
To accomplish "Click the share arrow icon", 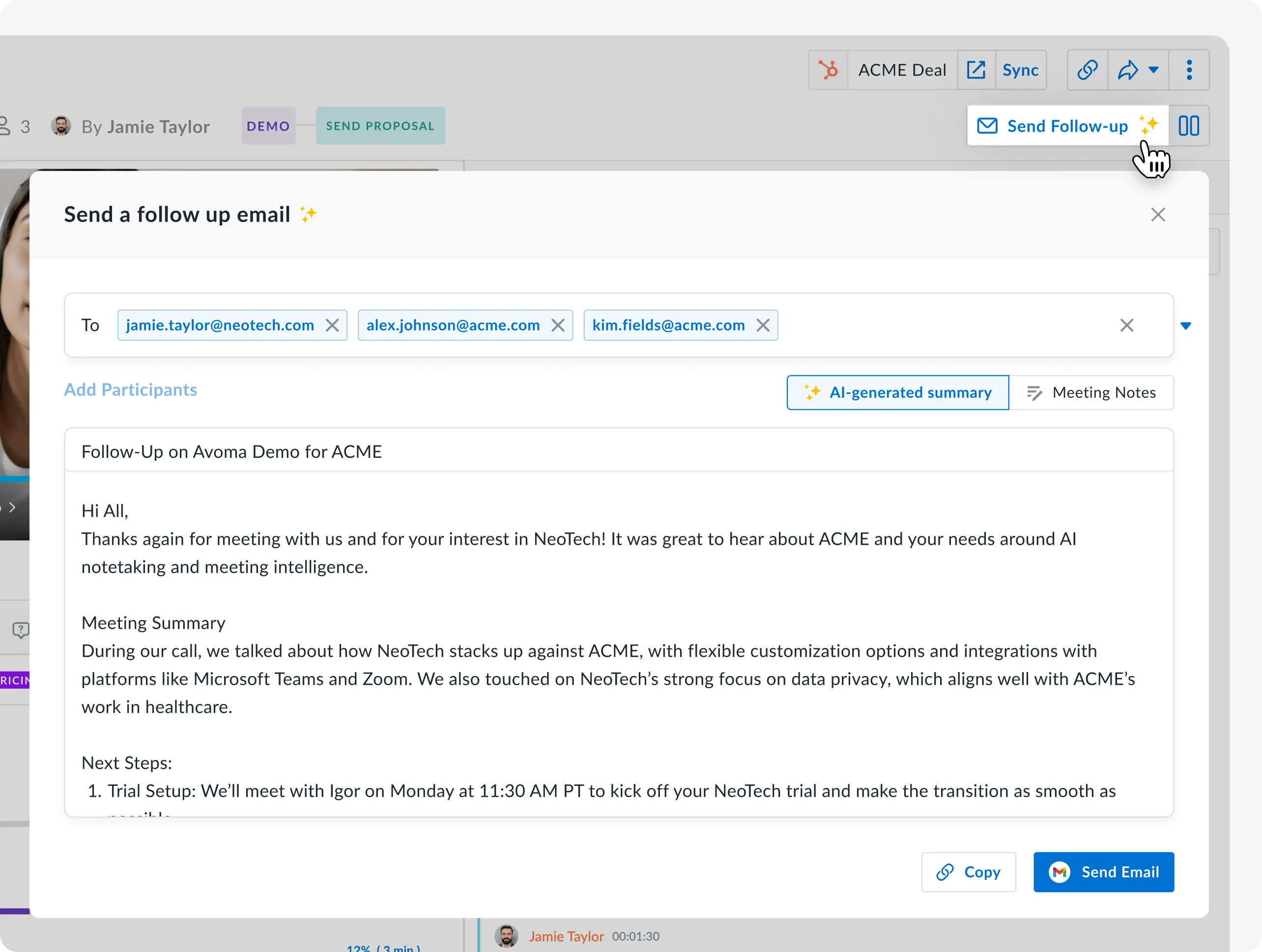I will (x=1127, y=70).
